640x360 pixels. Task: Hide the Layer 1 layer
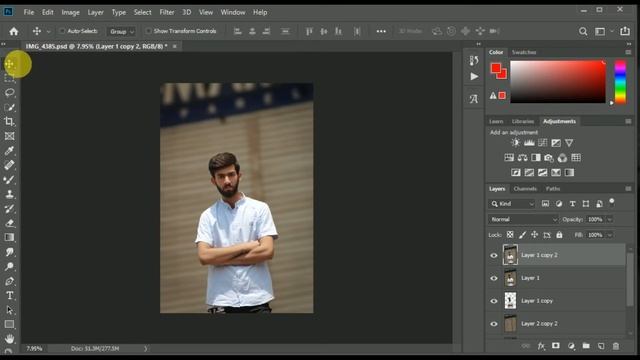click(x=494, y=278)
